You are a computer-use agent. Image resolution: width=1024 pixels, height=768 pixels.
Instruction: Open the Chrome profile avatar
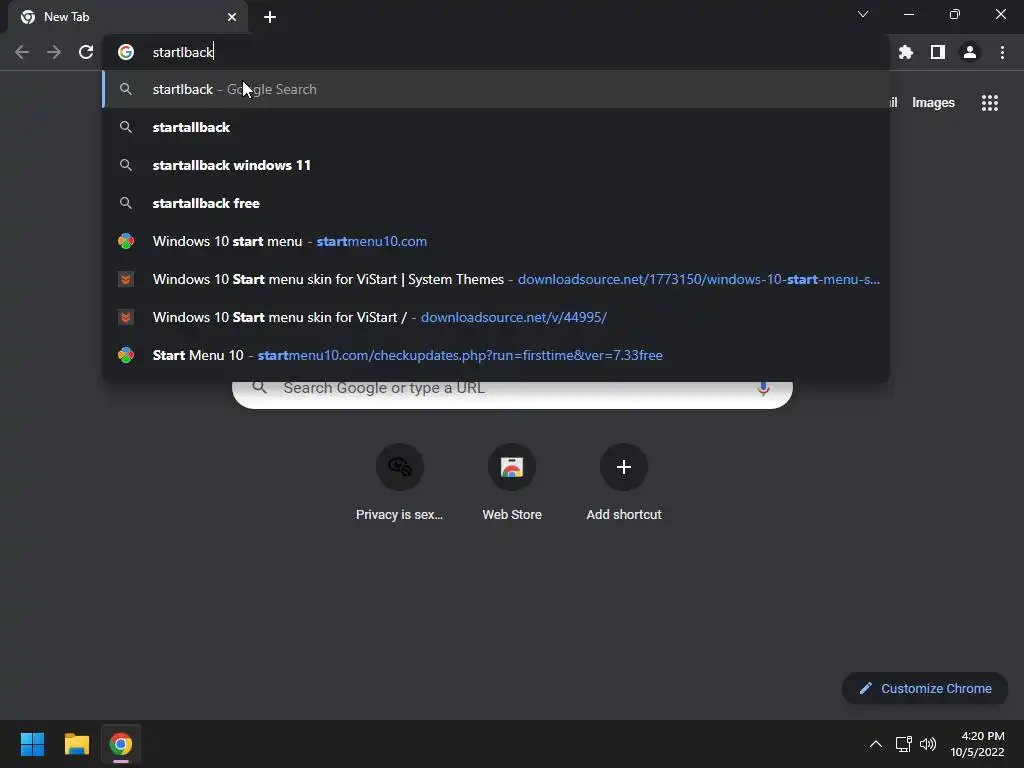tap(970, 52)
